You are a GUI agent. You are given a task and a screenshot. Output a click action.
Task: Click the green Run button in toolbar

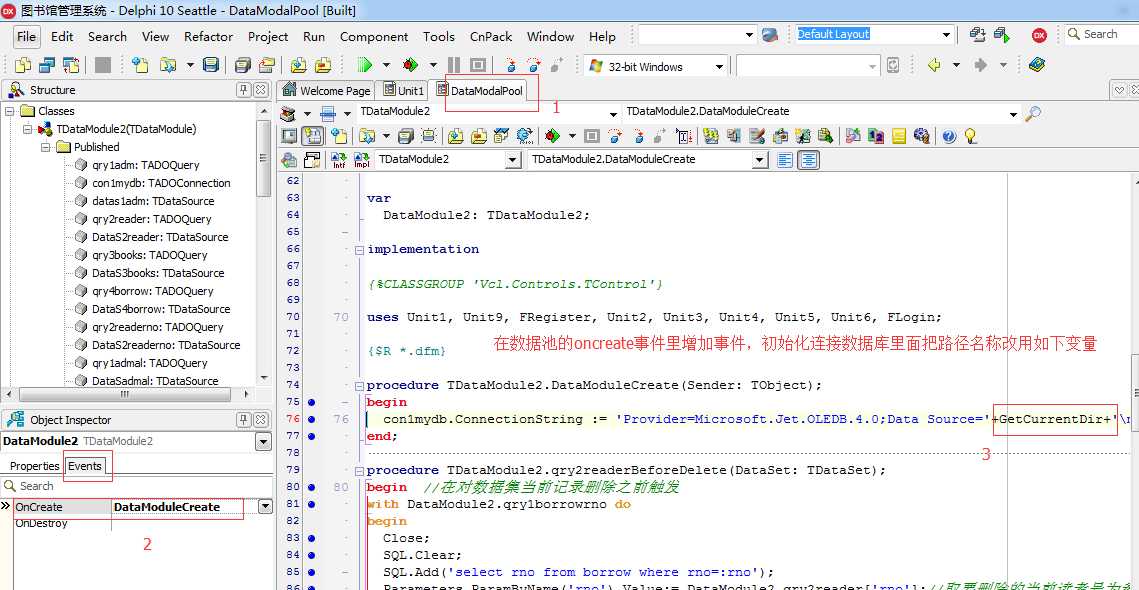365,65
